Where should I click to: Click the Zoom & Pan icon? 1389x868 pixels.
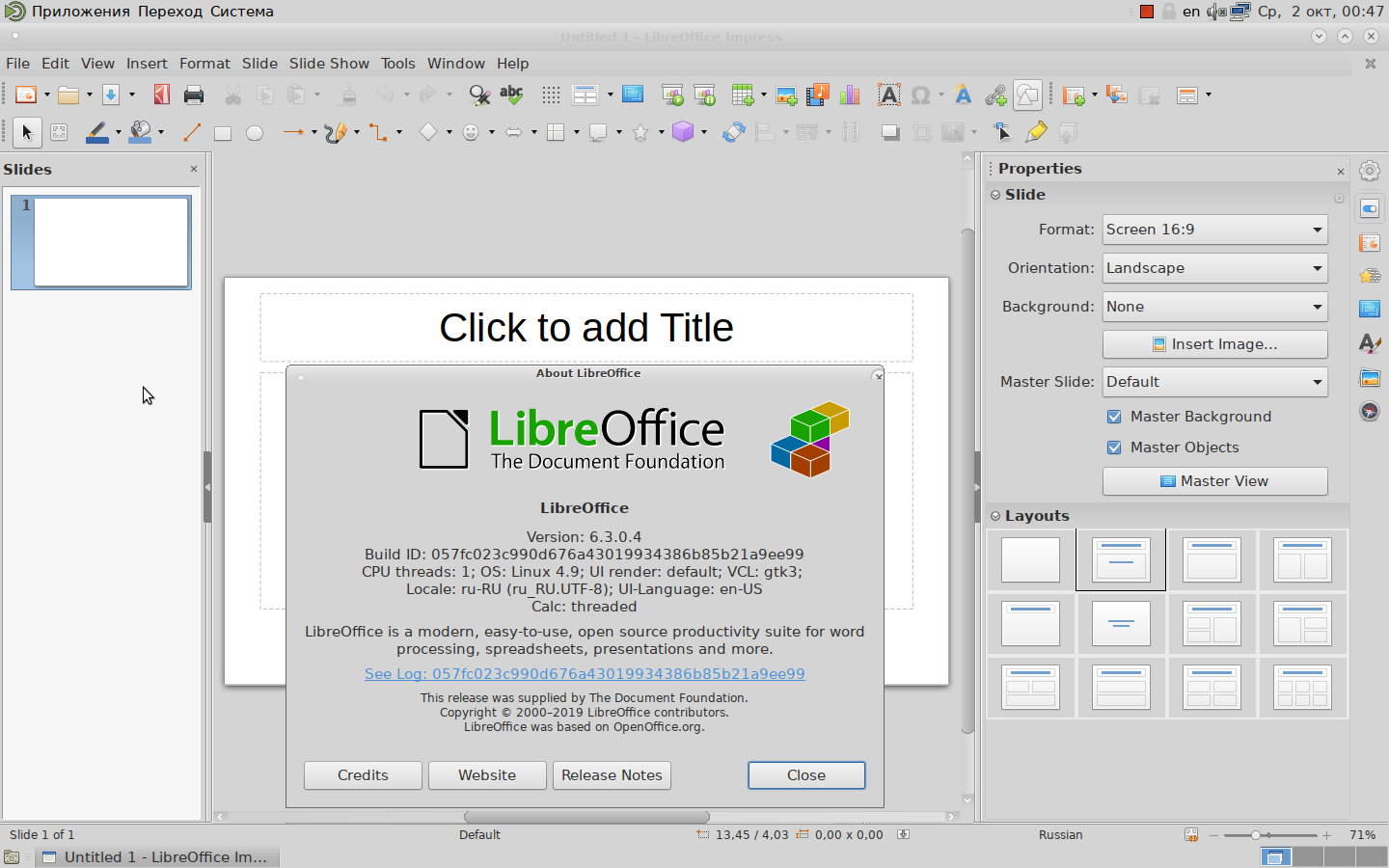[x=59, y=132]
